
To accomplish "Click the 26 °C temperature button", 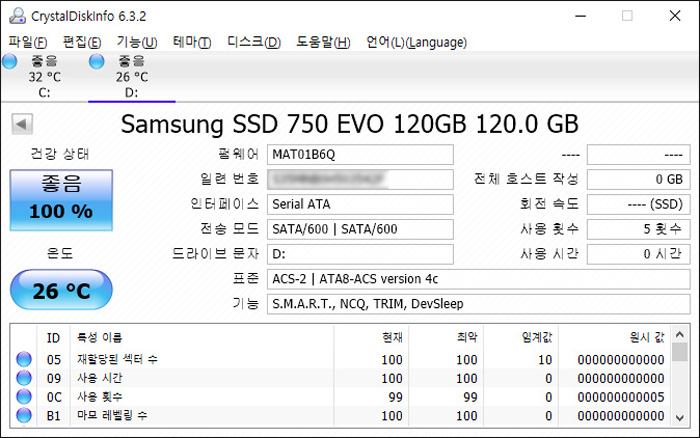I will click(x=61, y=290).
